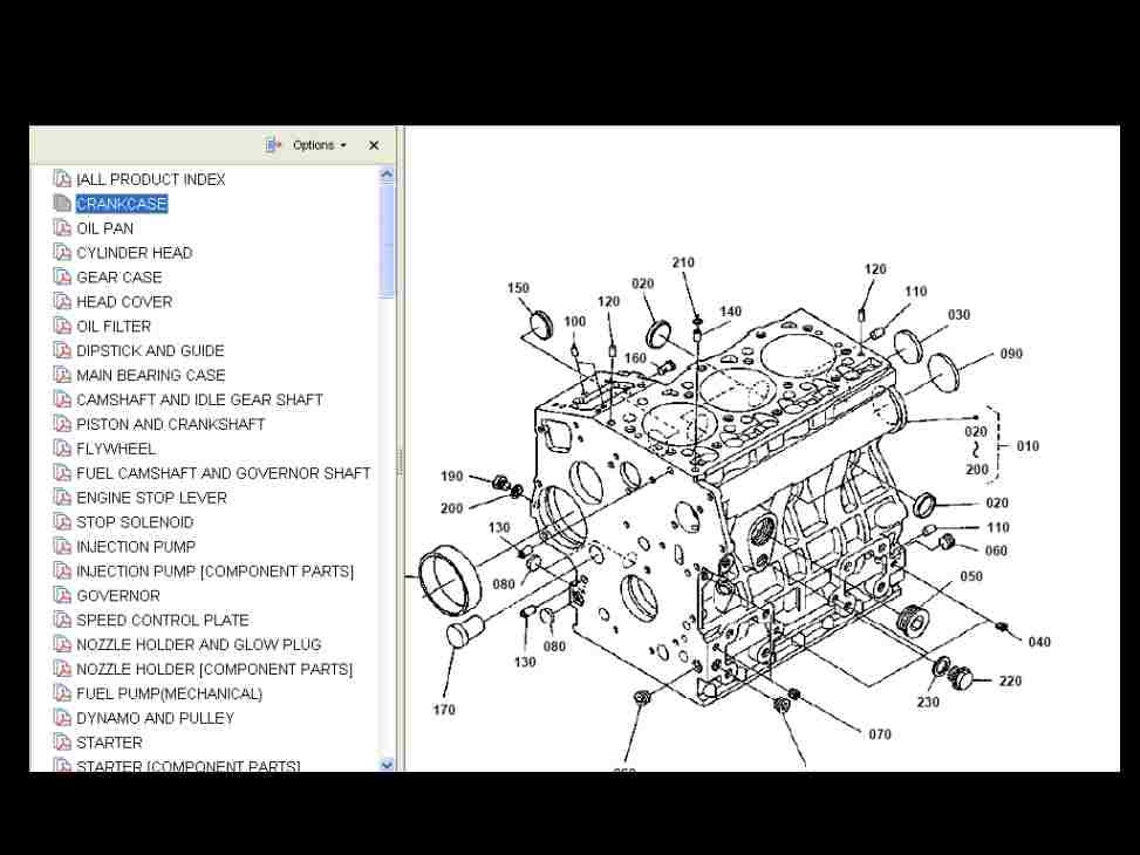Click the PDF icon beside INJECTION PUMP
1140x855 pixels.
pos(63,546)
